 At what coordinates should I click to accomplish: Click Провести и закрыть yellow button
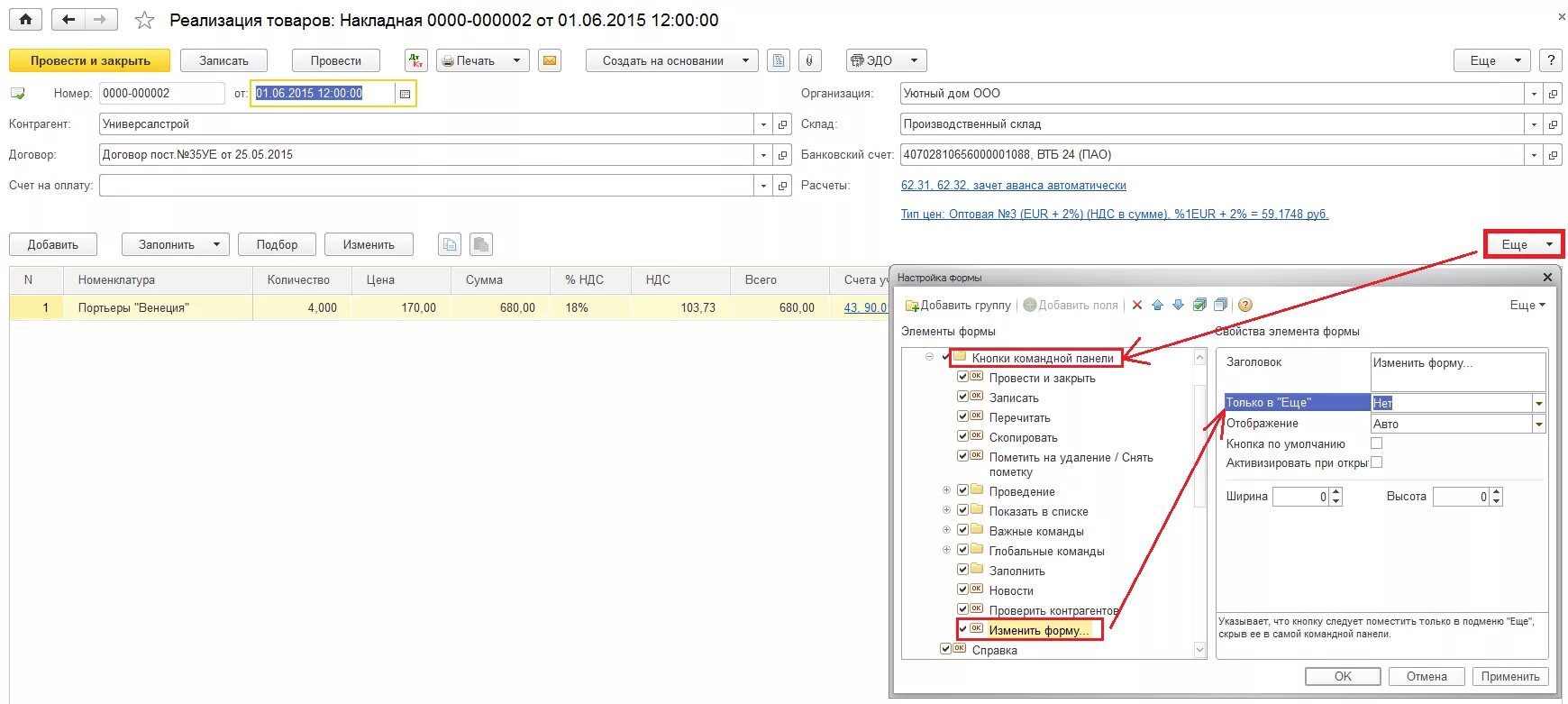(x=90, y=60)
